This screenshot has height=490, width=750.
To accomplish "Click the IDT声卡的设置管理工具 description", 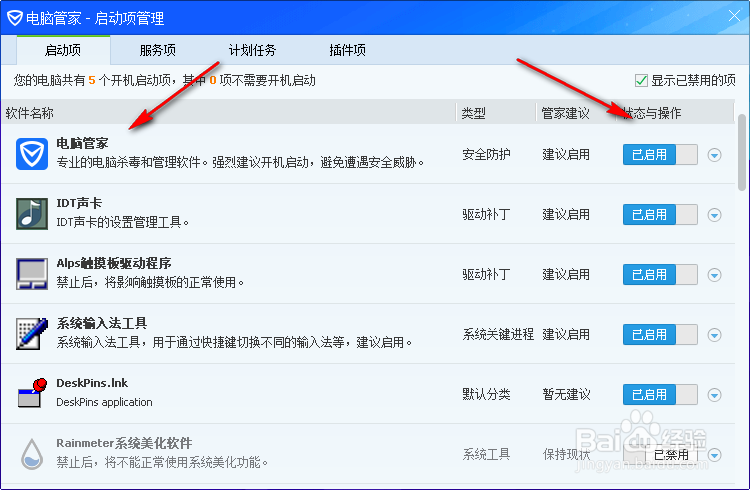I will 122,222.
